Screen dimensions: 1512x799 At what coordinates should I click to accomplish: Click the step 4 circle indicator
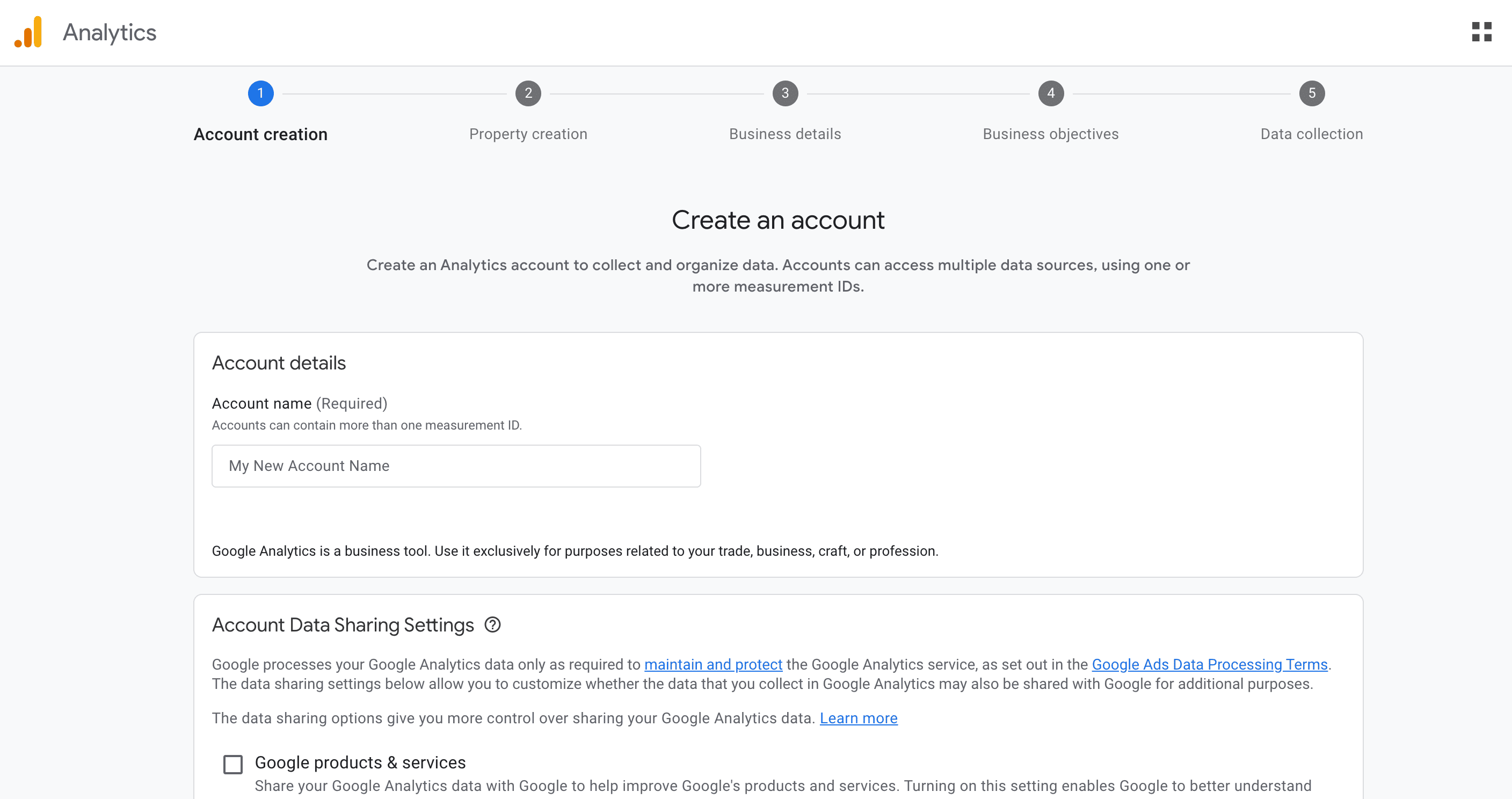(x=1050, y=93)
